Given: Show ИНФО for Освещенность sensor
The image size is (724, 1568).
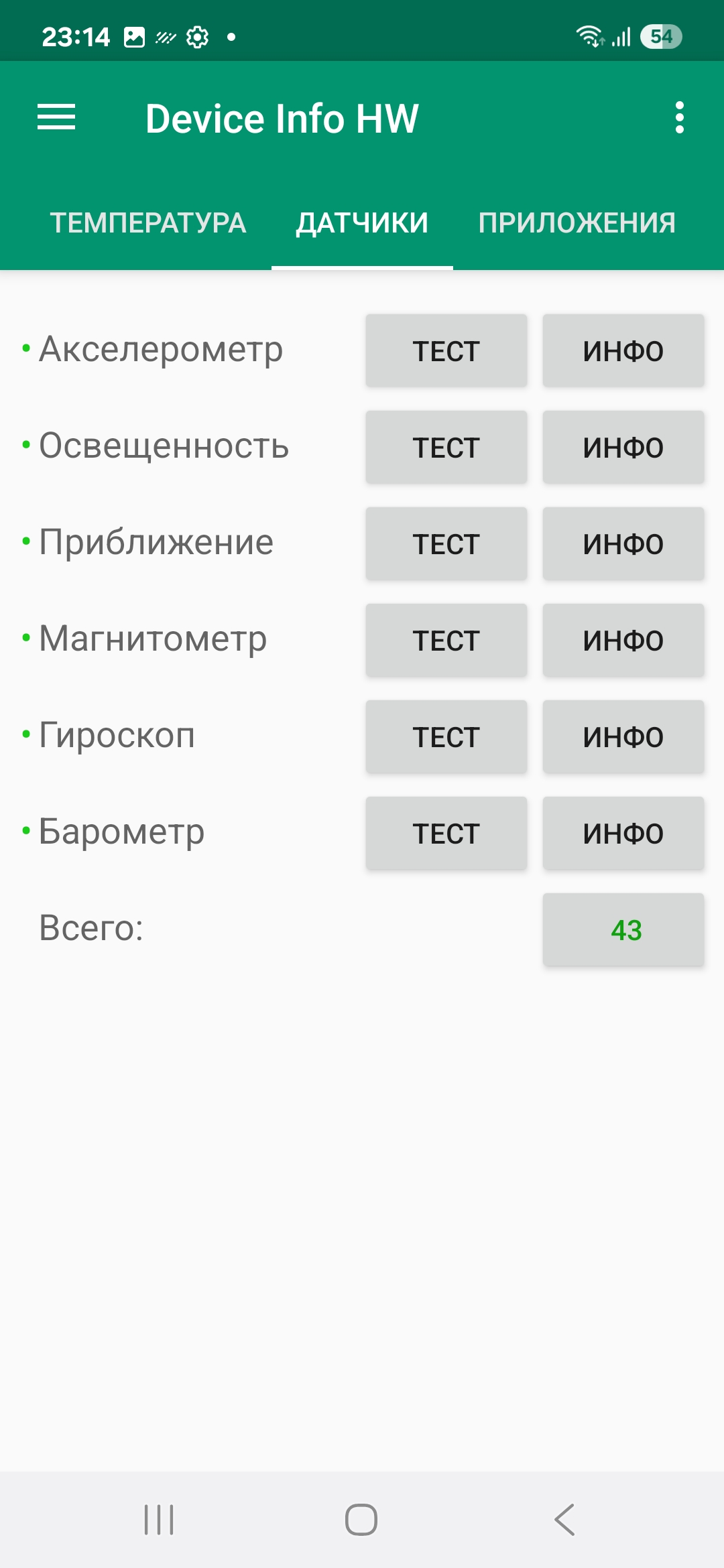Looking at the screenshot, I should (x=623, y=448).
